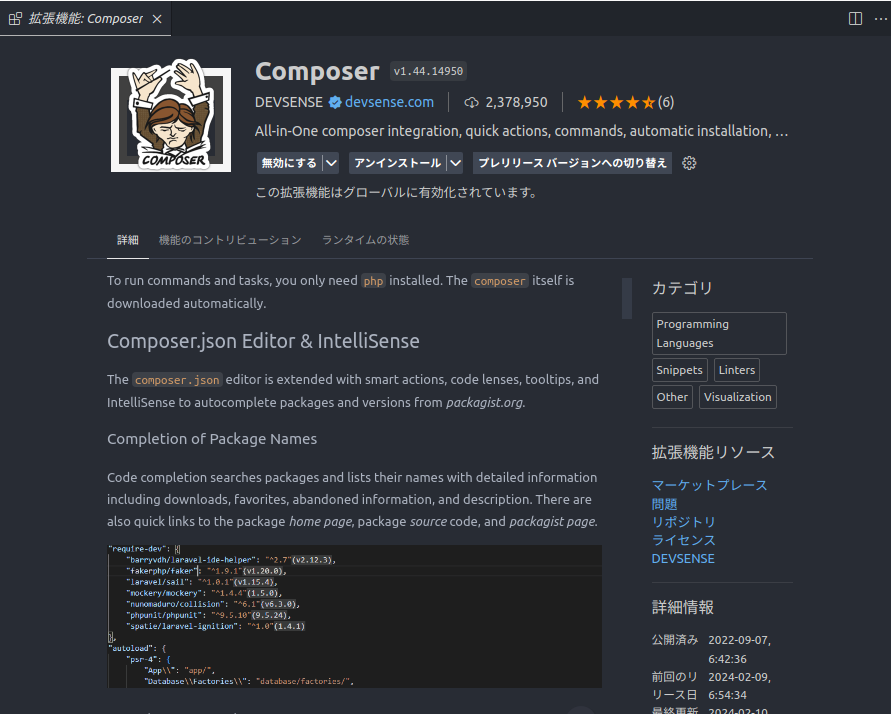Click the Completion of Package Names heading
This screenshot has width=891, height=714.
pos(212,439)
